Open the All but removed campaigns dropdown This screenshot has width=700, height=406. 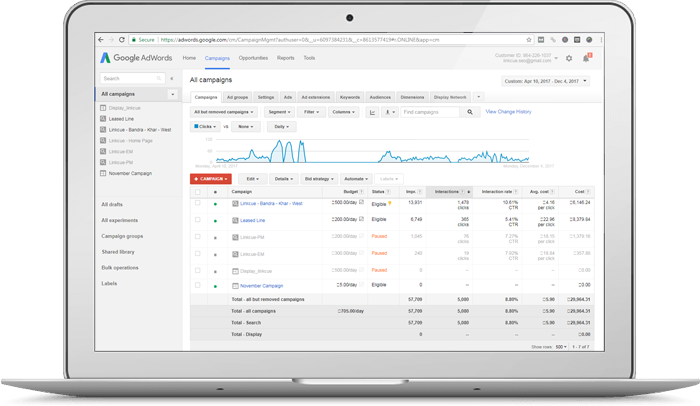point(224,112)
